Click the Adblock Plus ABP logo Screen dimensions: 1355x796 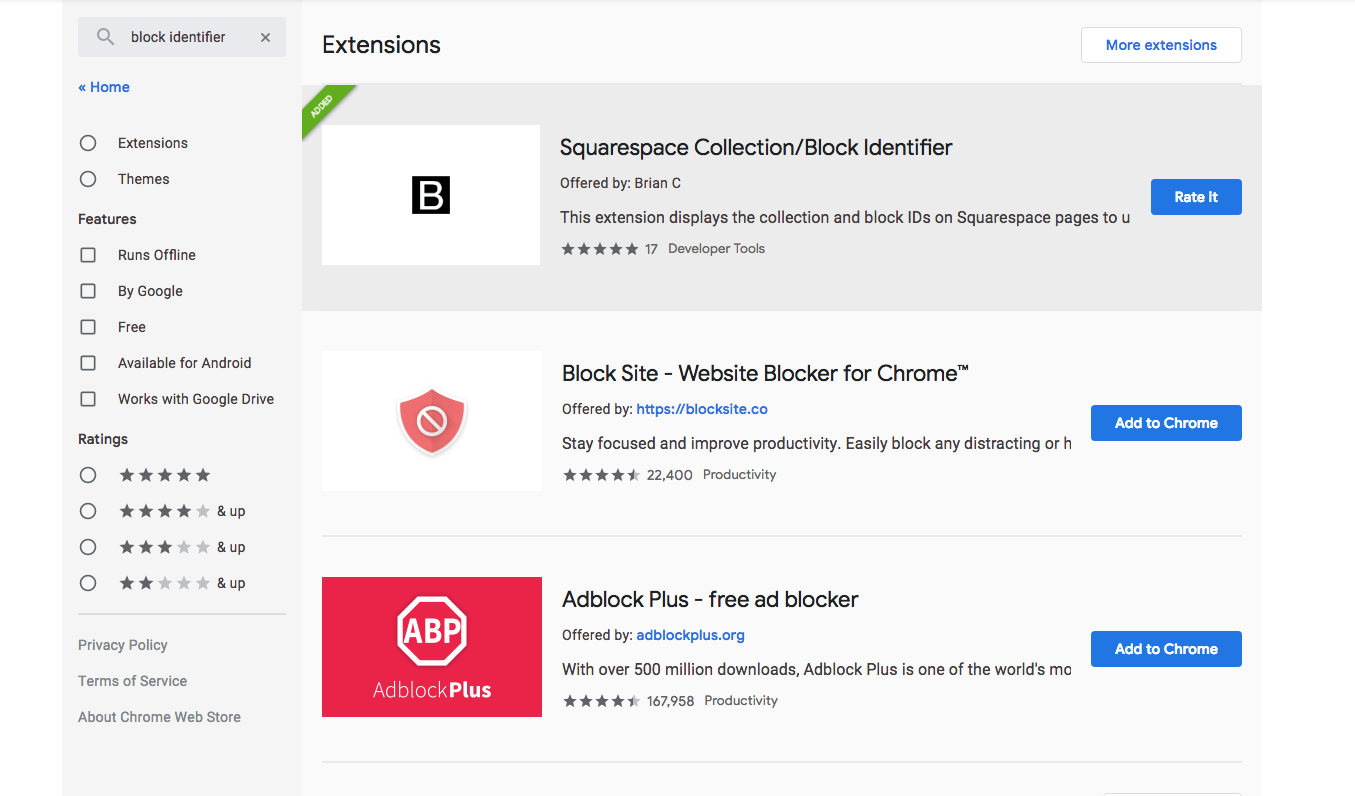(x=431, y=646)
